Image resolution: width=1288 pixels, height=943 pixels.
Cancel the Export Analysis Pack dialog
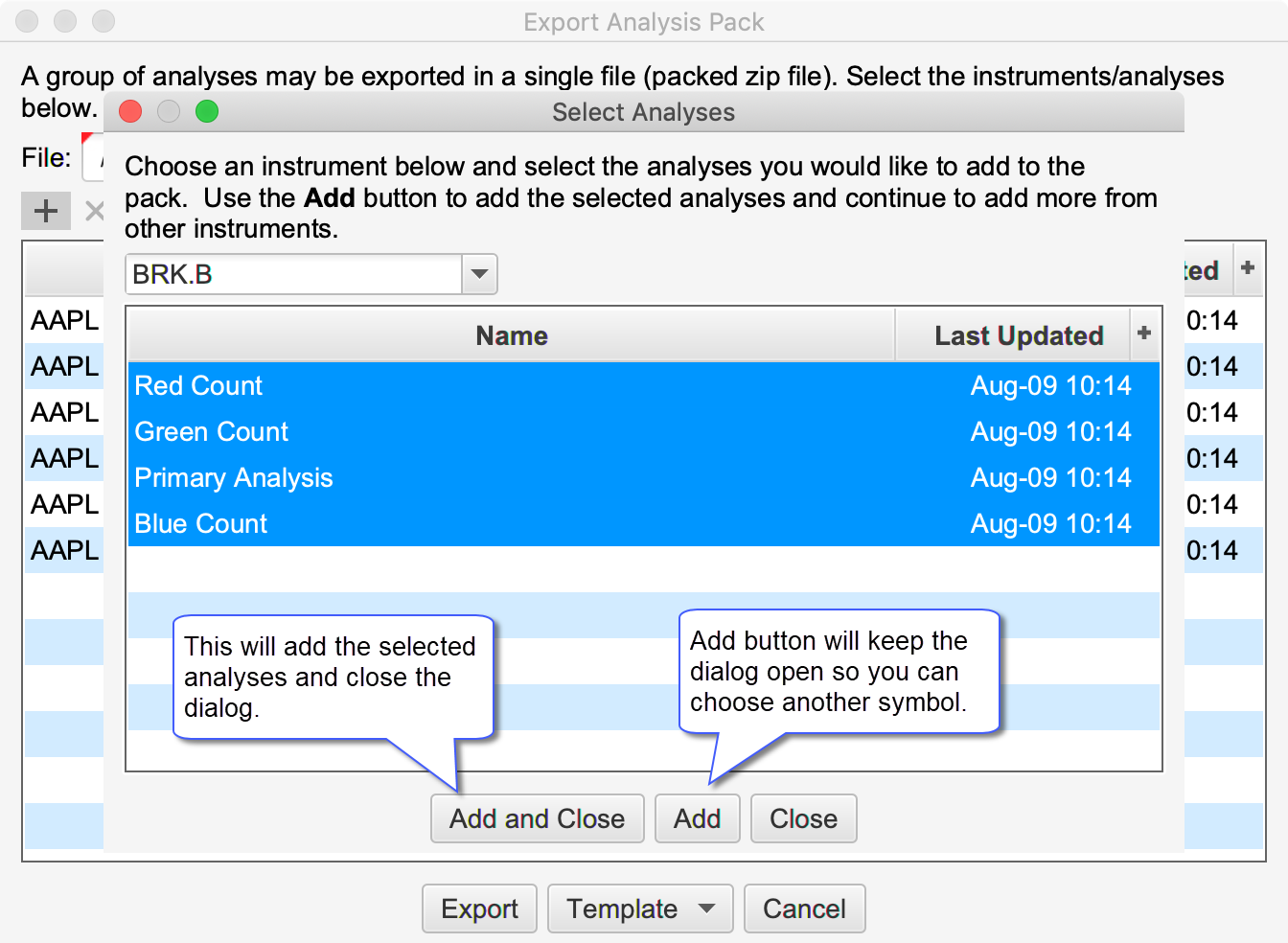point(804,908)
